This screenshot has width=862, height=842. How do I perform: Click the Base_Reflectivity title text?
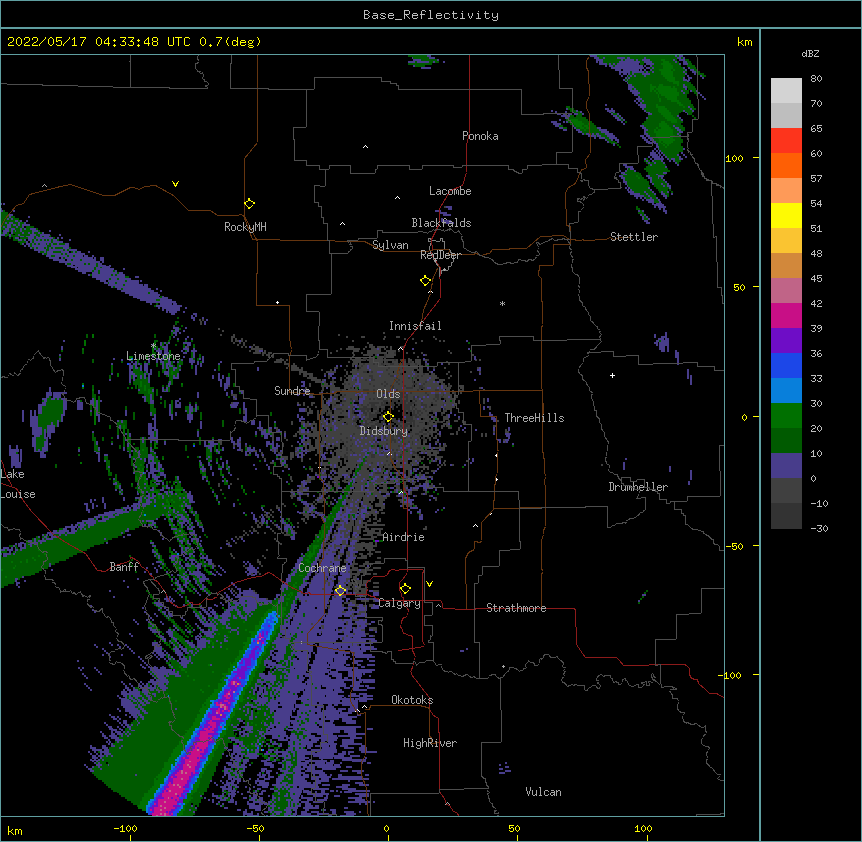431,15
